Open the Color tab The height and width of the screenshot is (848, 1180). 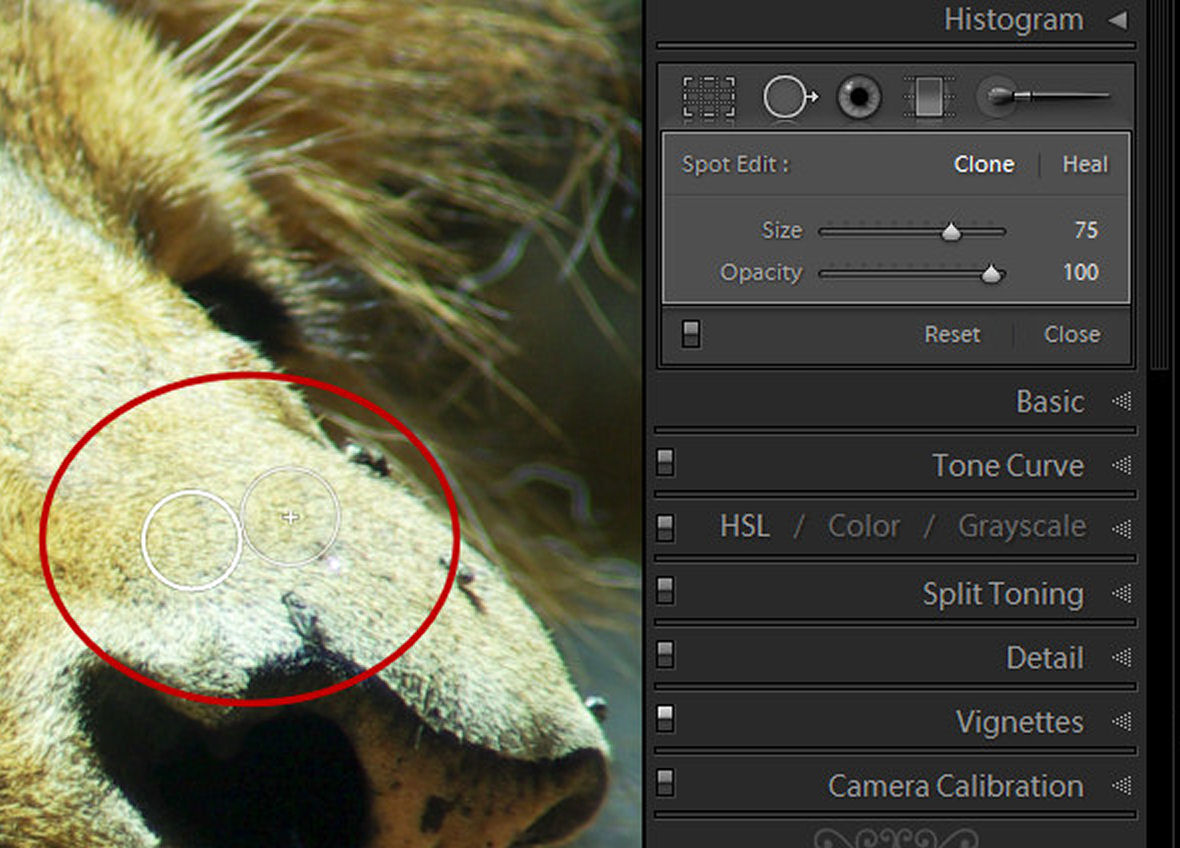pyautogui.click(x=864, y=527)
